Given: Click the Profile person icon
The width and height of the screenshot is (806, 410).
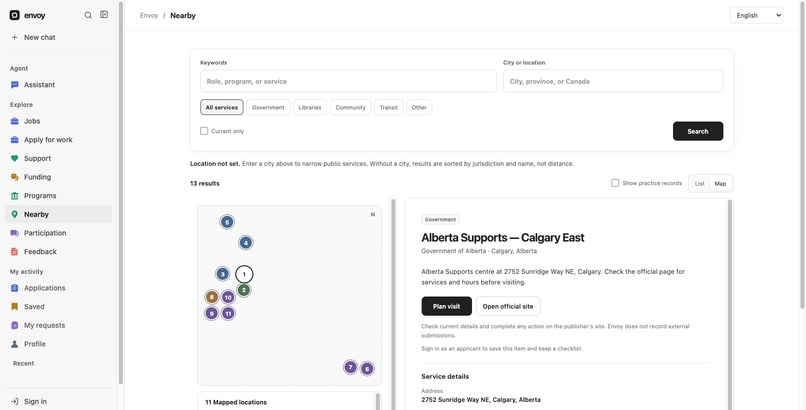Looking at the screenshot, I should tap(14, 344).
